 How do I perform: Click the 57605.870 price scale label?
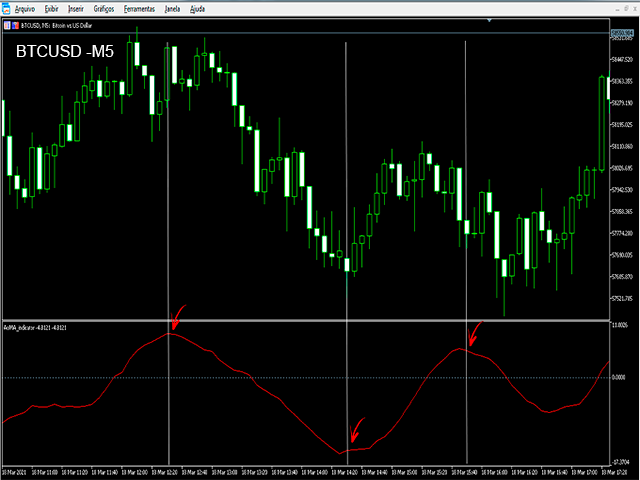(x=622, y=277)
